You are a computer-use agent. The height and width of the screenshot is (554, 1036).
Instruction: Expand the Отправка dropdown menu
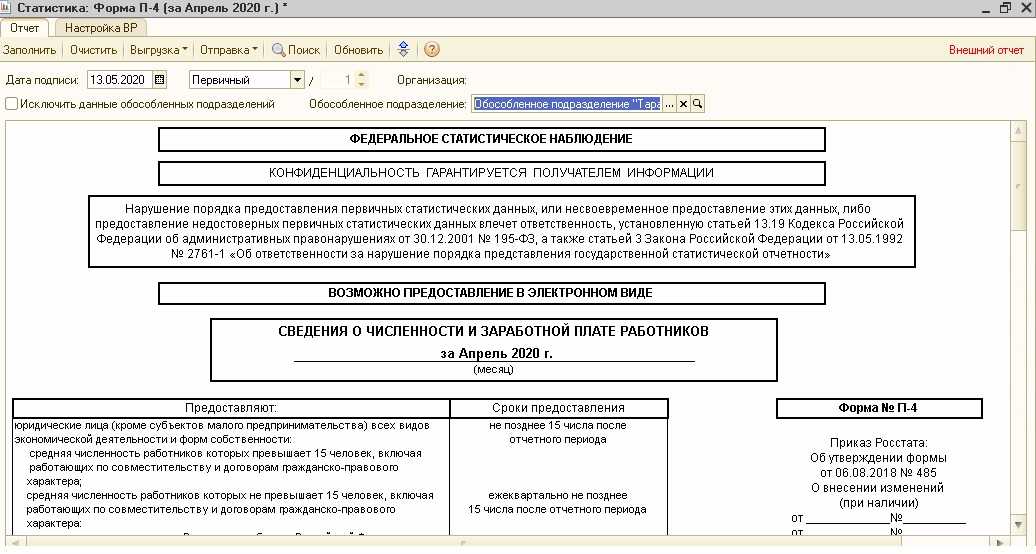229,50
